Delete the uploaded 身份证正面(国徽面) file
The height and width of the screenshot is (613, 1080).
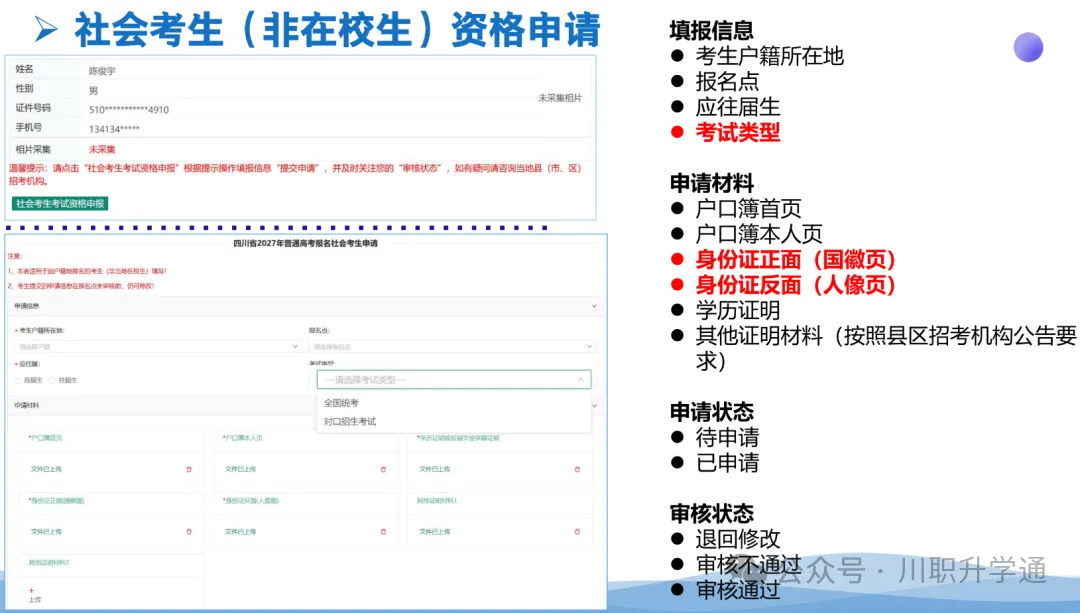point(189,532)
